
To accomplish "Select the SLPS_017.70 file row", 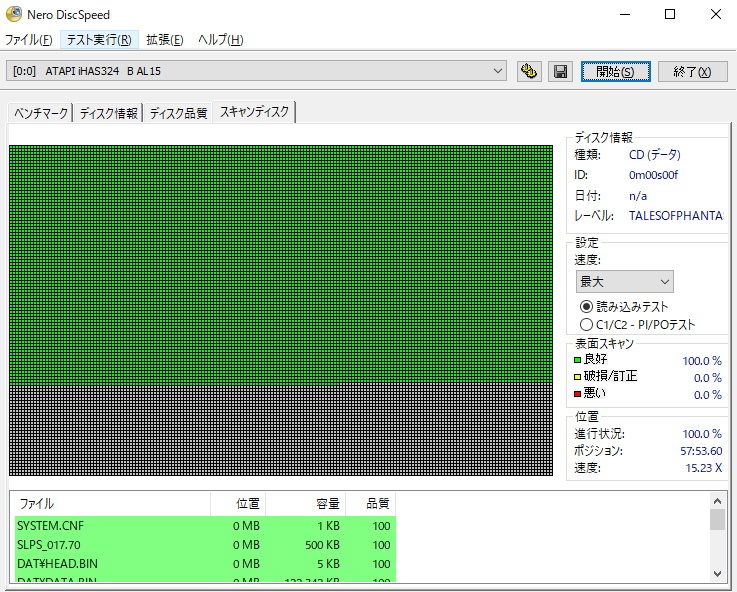I will click(x=205, y=545).
